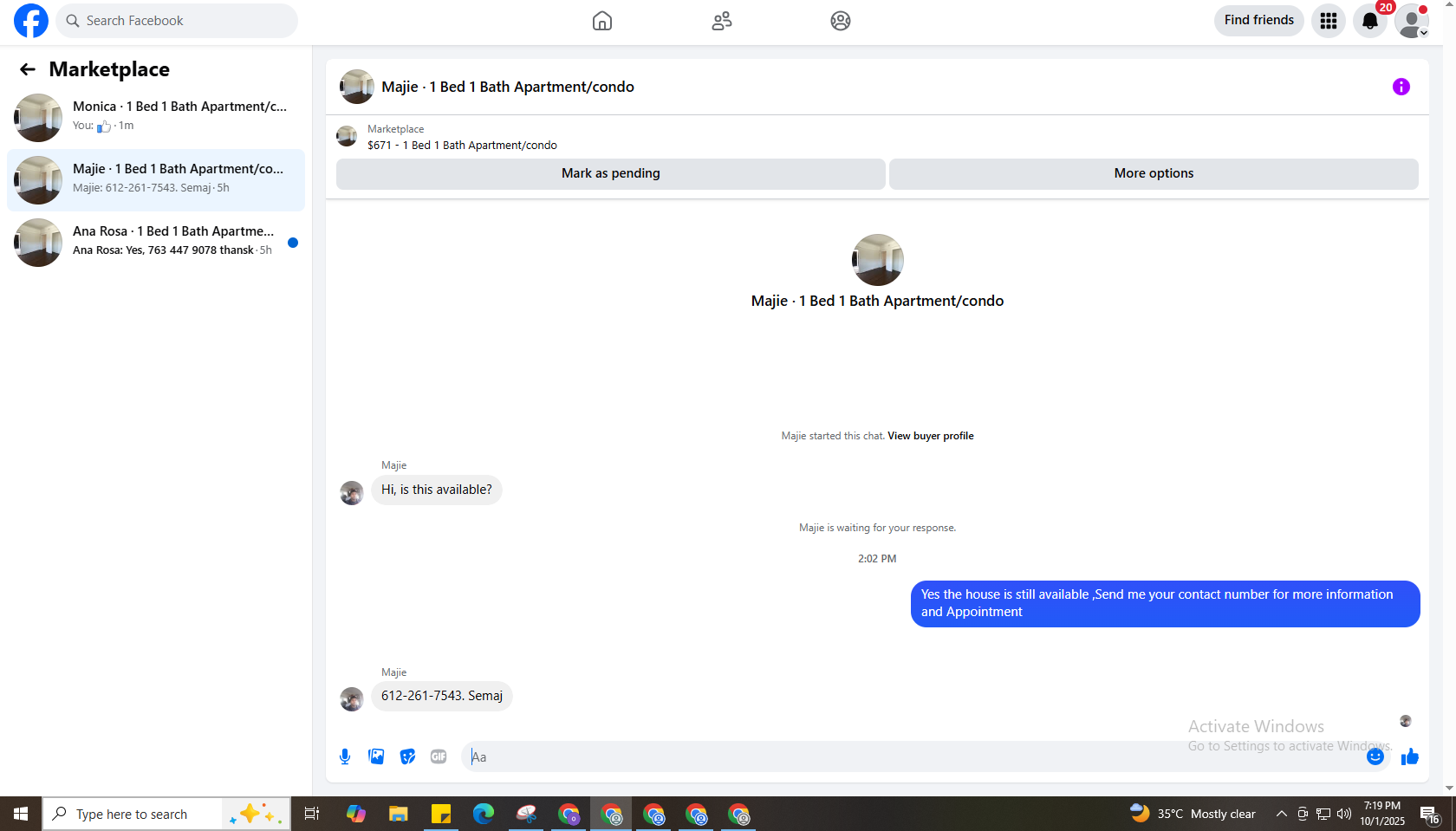
Task: Click the large Majie listing photo in the chat
Action: (878, 260)
